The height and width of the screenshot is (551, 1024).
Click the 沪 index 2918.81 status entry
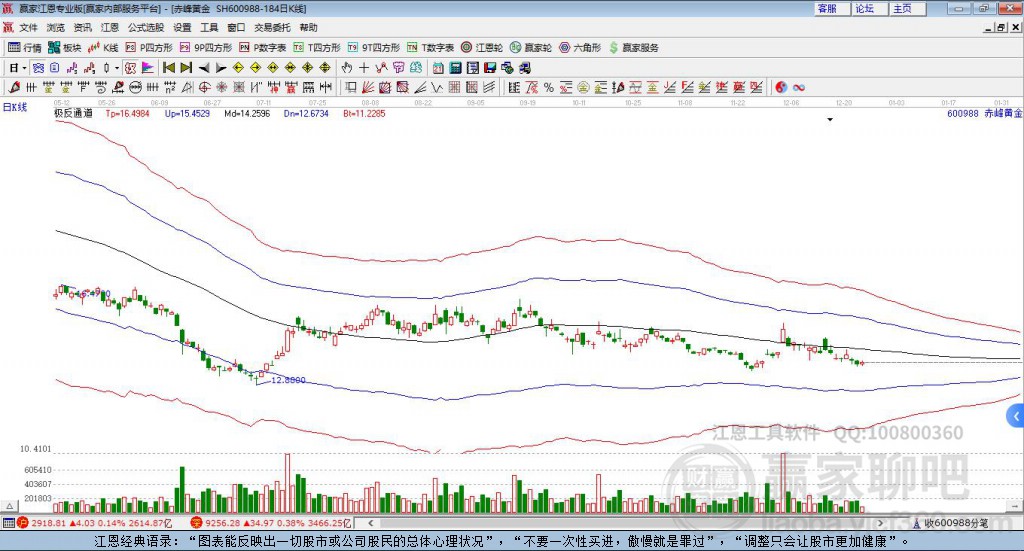93,523
